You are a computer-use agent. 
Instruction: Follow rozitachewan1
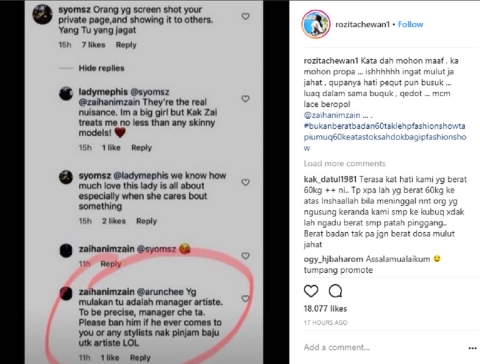(x=410, y=24)
